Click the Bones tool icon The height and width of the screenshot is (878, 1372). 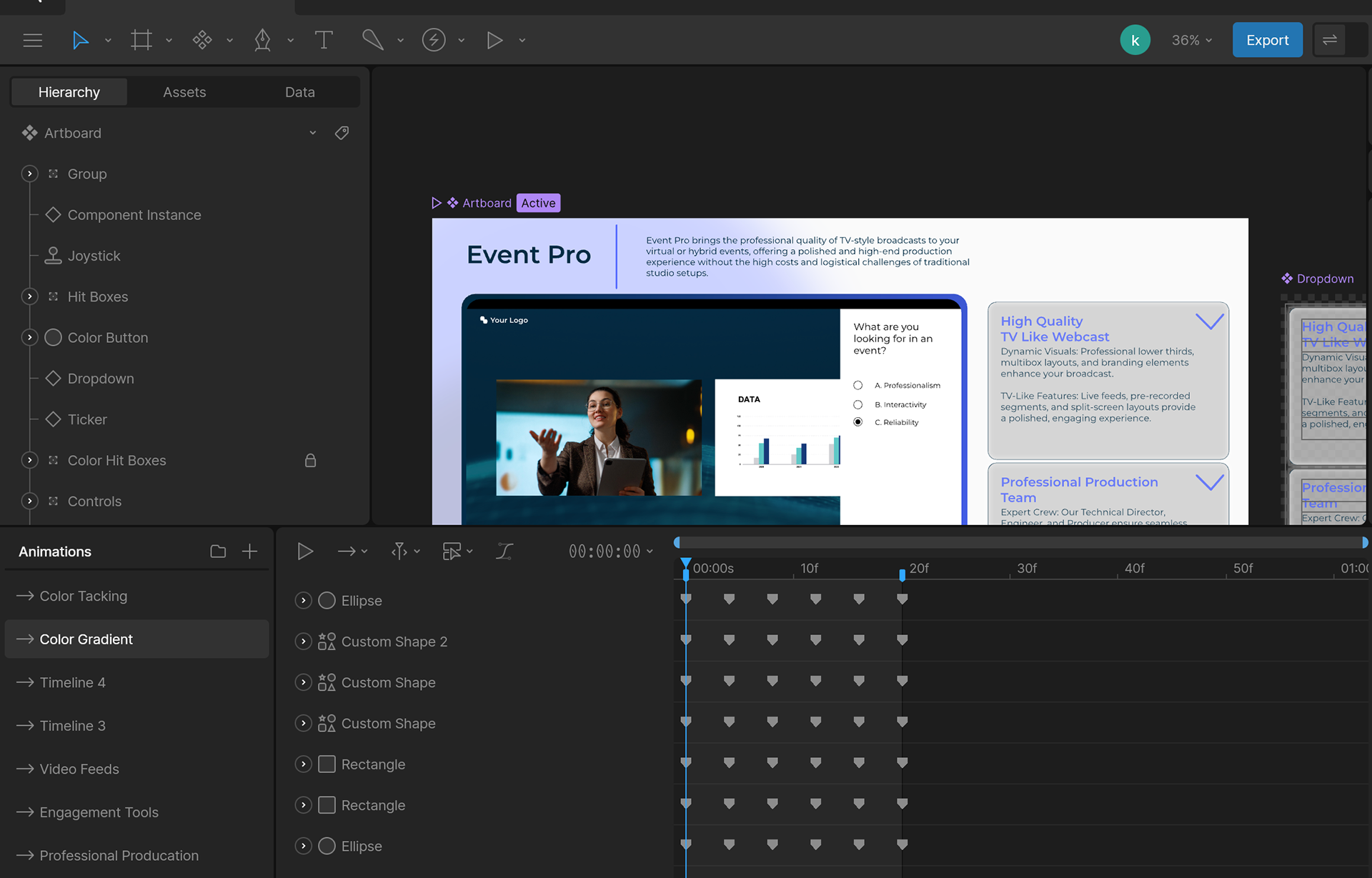372,40
